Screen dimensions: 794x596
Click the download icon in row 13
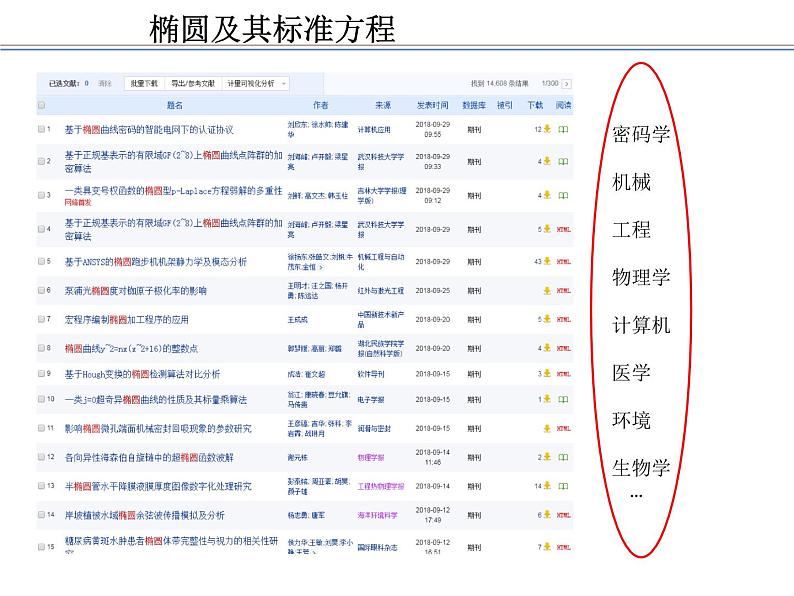[x=547, y=486]
